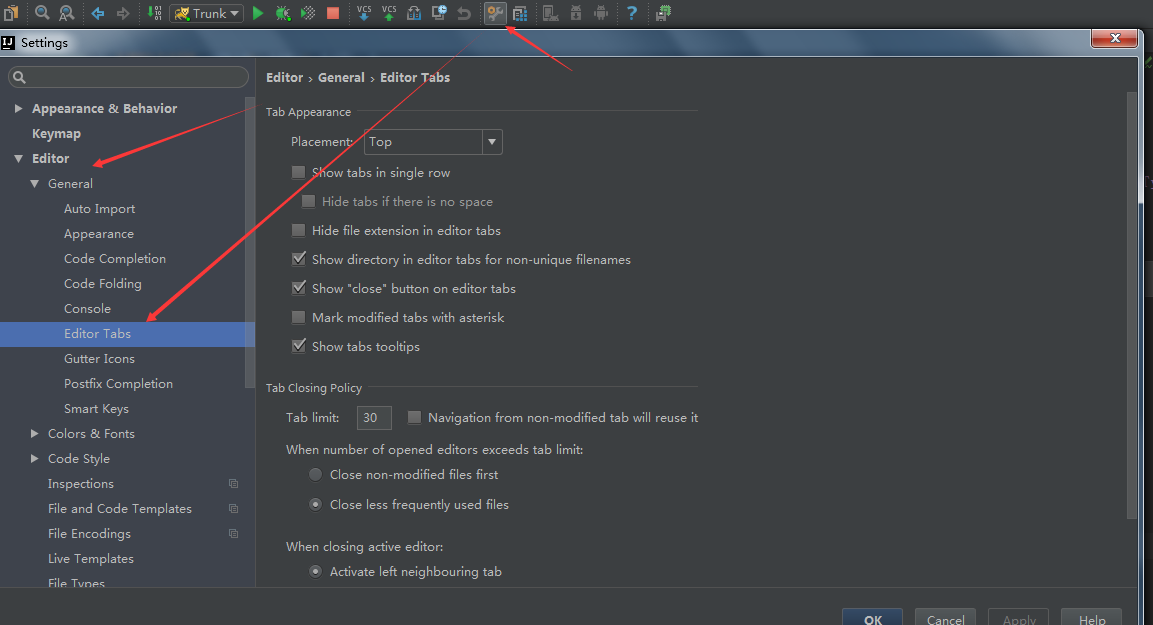Image resolution: width=1153 pixels, height=625 pixels.
Task: Click VCS Commit up-arrow icon
Action: (389, 12)
